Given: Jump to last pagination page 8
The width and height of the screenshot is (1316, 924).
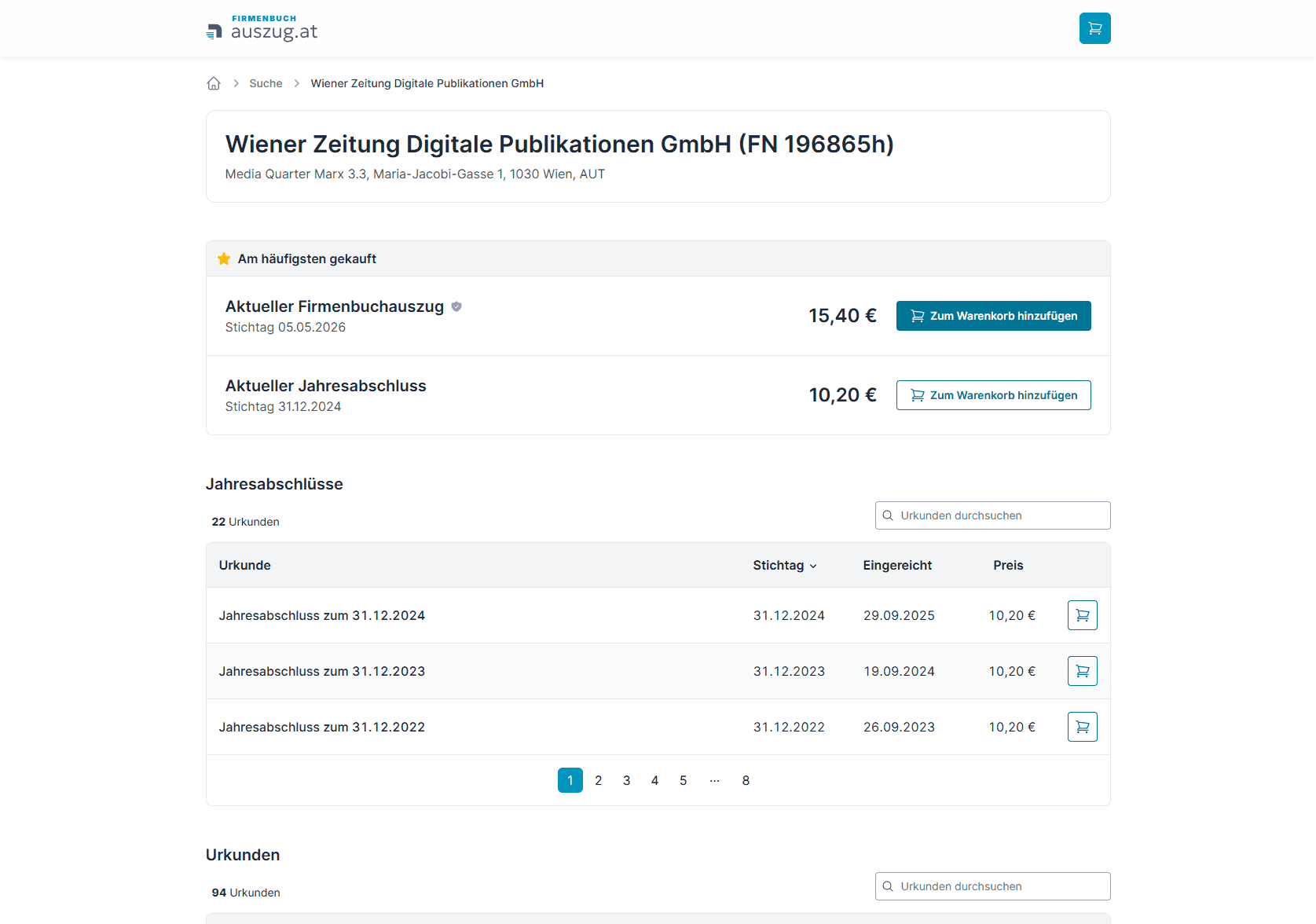Looking at the screenshot, I should (x=746, y=780).
